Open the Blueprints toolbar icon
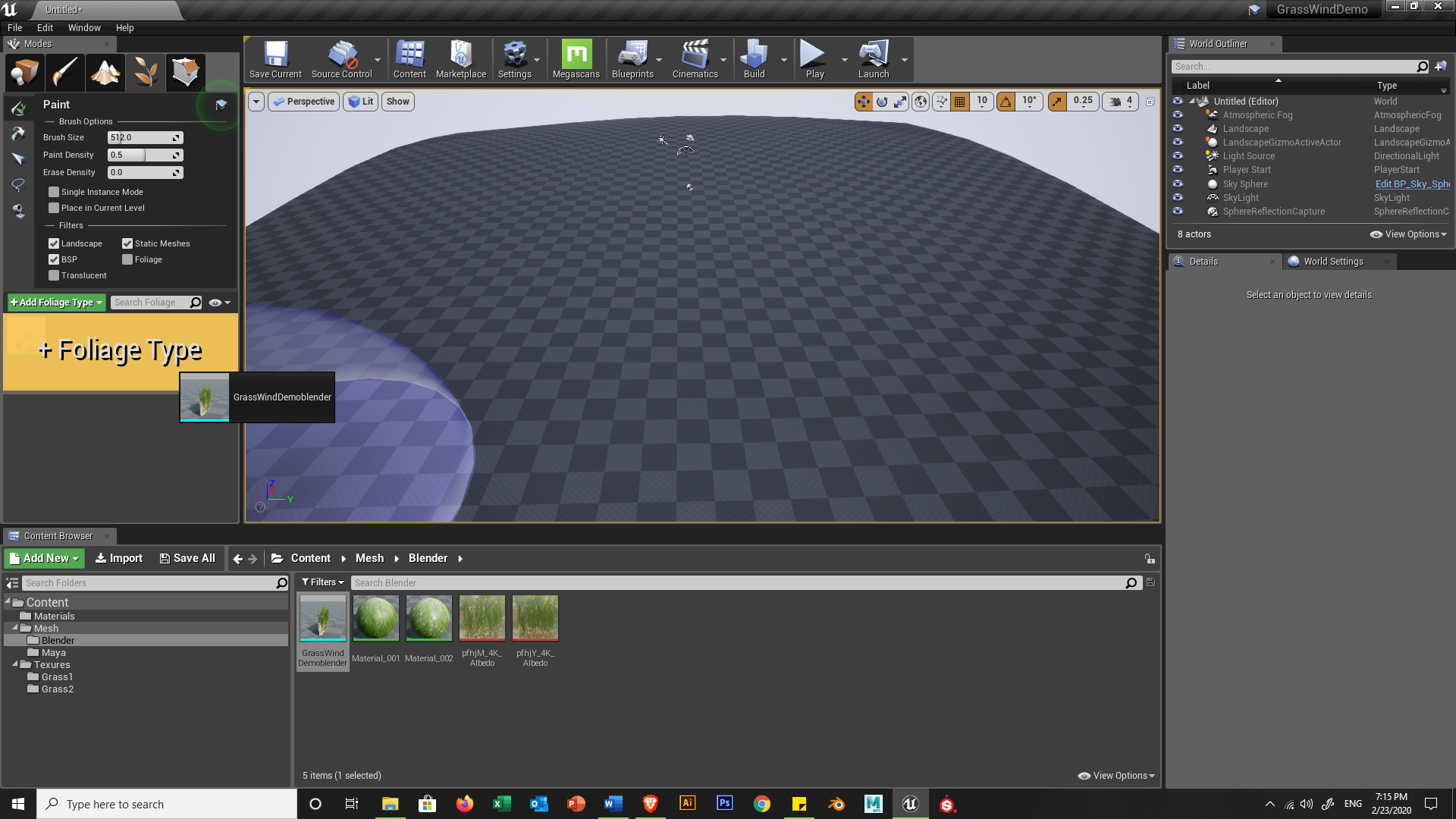This screenshot has height=819, width=1456. (632, 59)
